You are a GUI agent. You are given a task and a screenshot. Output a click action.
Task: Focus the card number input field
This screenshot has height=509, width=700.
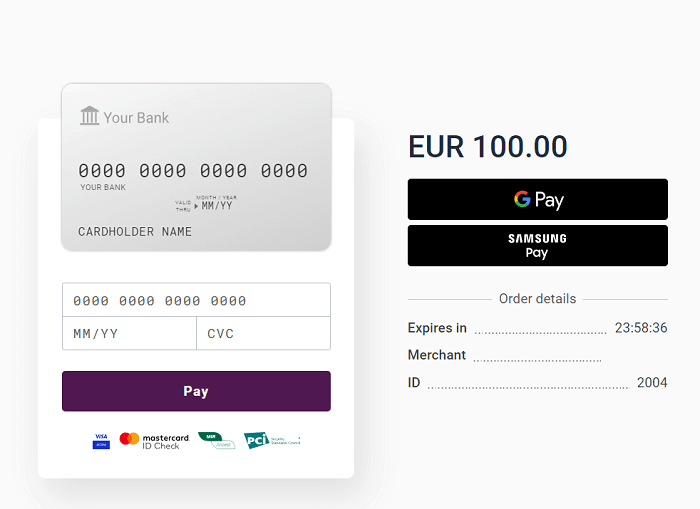[x=196, y=300]
